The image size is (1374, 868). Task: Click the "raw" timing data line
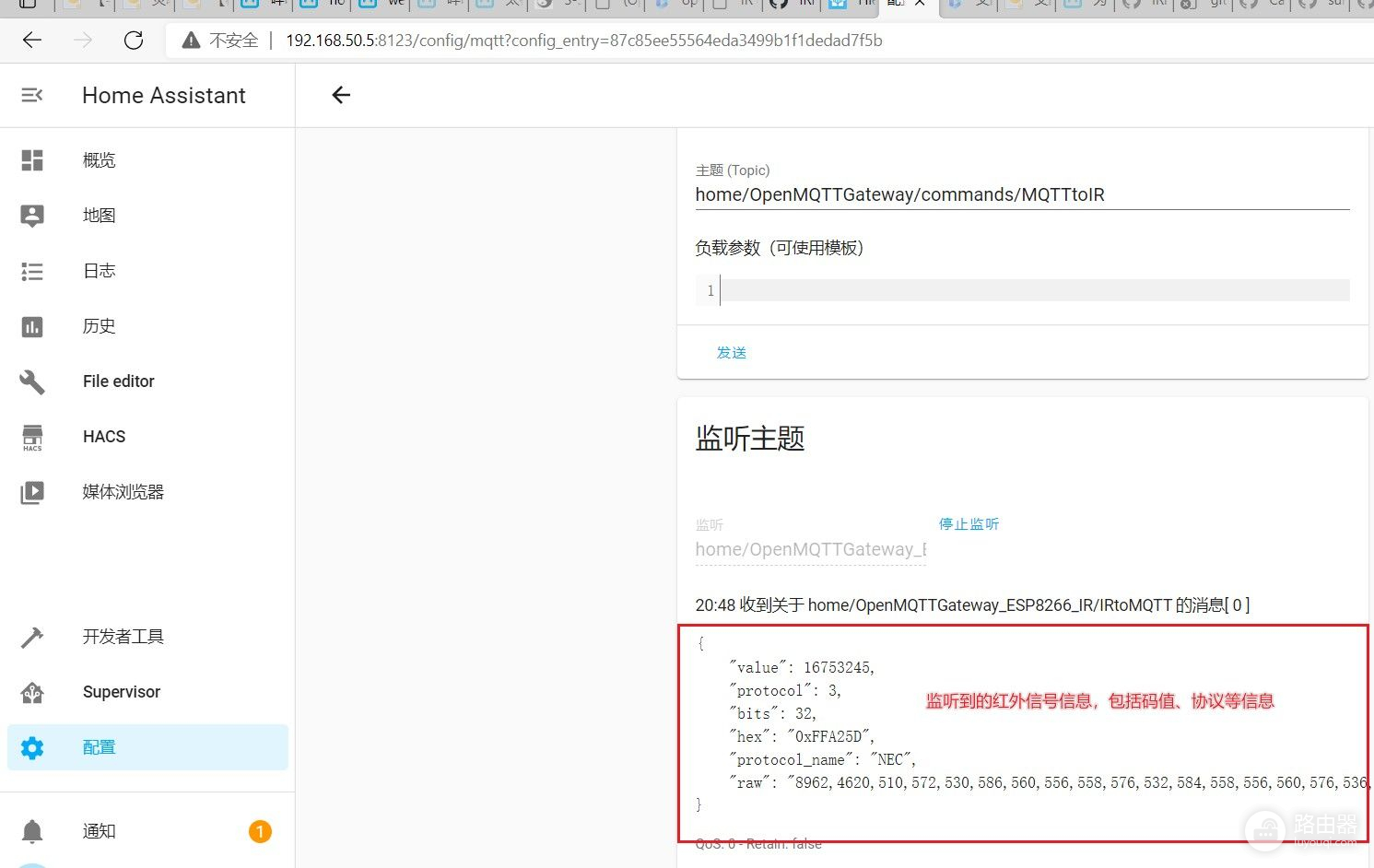click(1048, 782)
